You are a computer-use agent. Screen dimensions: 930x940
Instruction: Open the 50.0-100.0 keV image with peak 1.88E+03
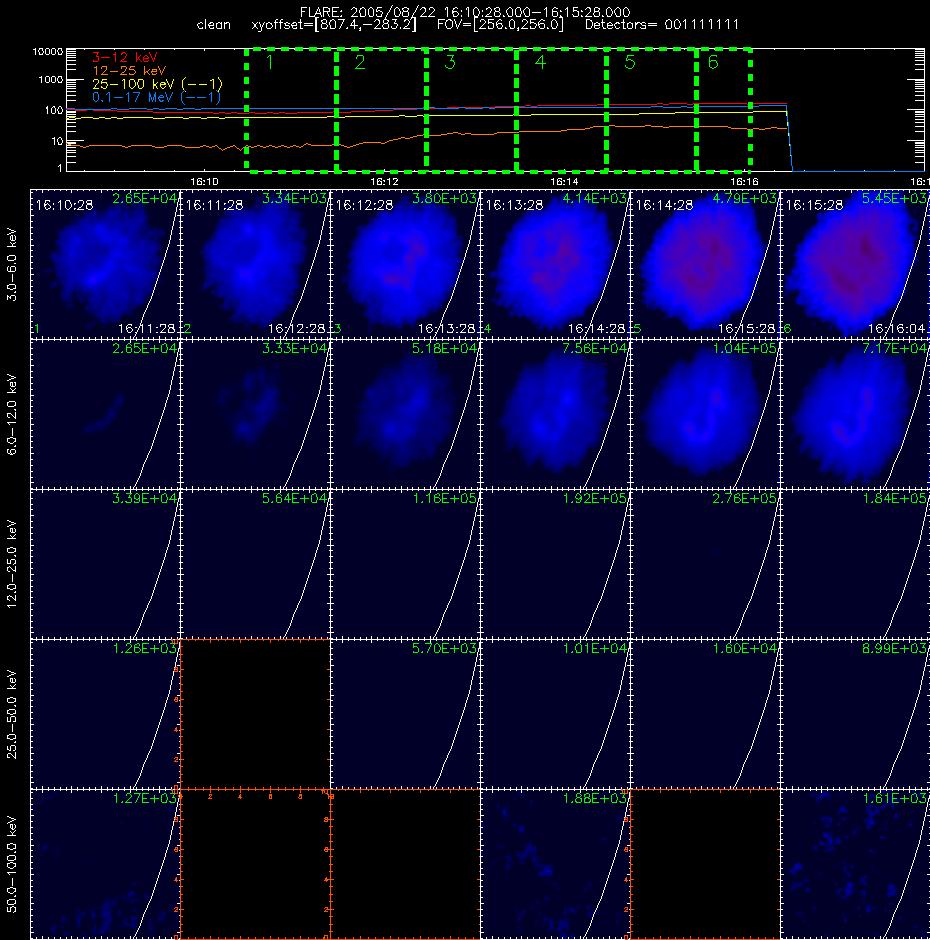(x=555, y=864)
